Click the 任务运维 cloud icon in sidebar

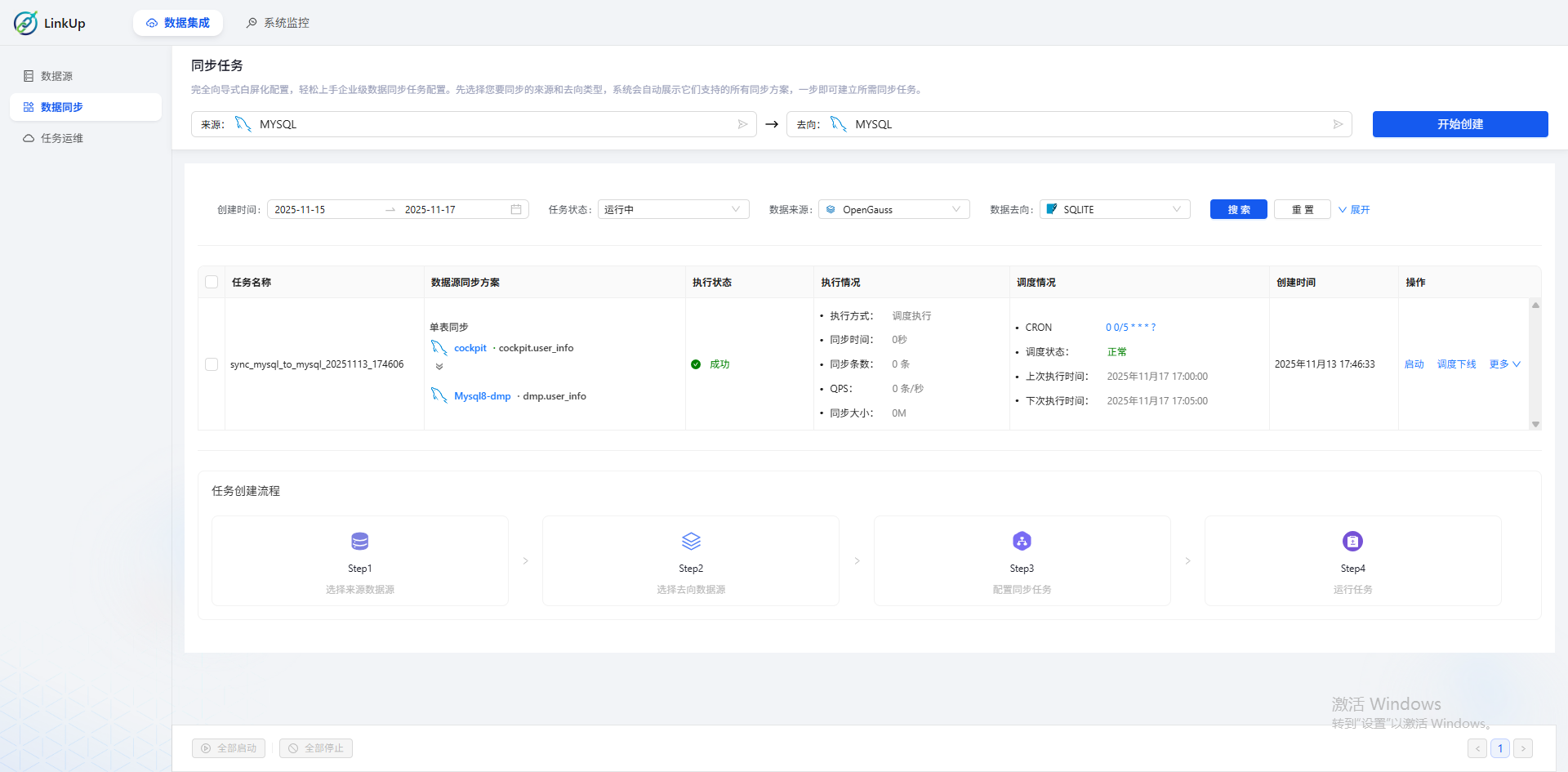pos(29,138)
